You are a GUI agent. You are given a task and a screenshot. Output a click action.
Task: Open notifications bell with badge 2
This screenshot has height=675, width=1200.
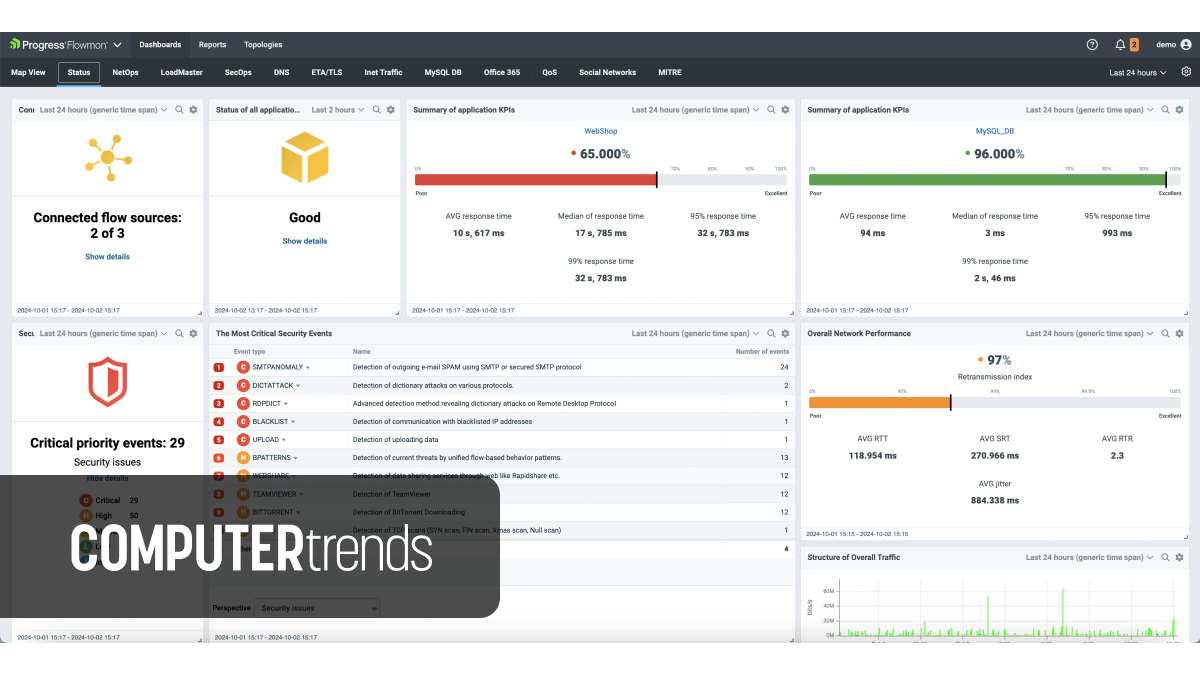pyautogui.click(x=1126, y=45)
